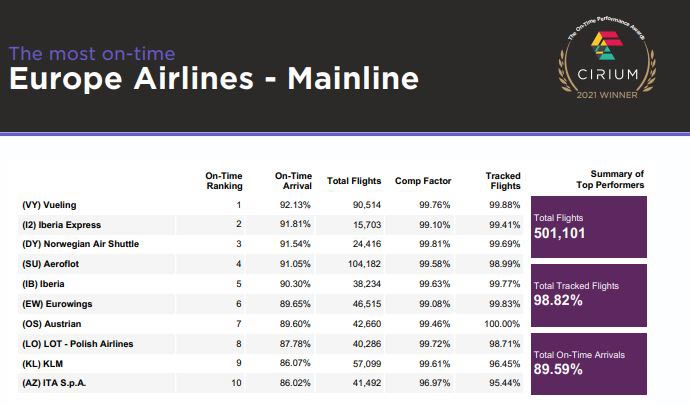Click "The most on-time" subtitle text
Image resolution: width=690 pixels, height=406 pixels.
(x=92, y=54)
